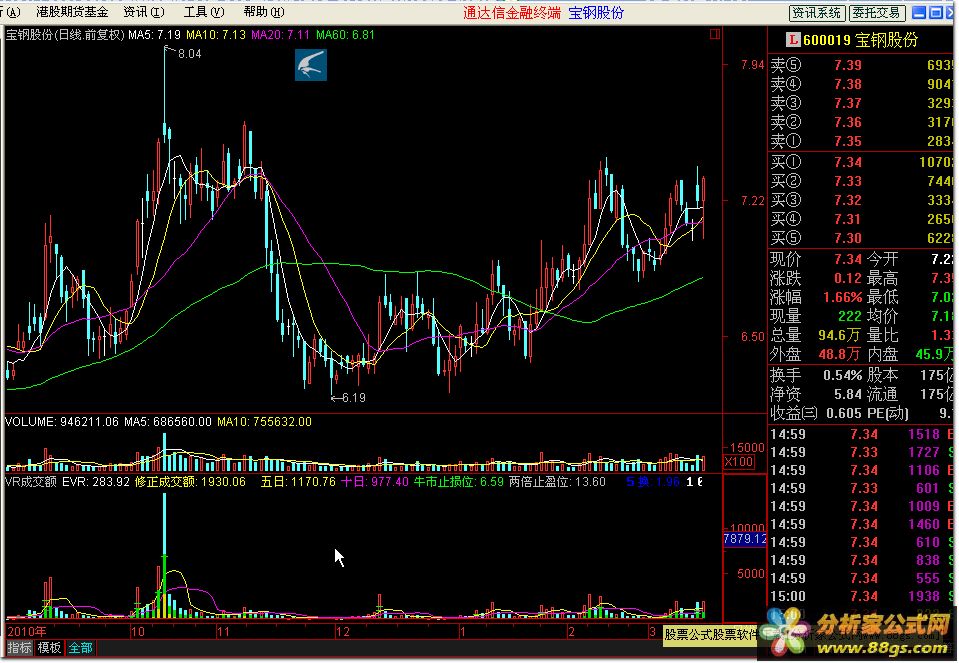Screen dimensions: 959x663
Task: Click the small red square icon at chart corner
Action: click(x=714, y=34)
